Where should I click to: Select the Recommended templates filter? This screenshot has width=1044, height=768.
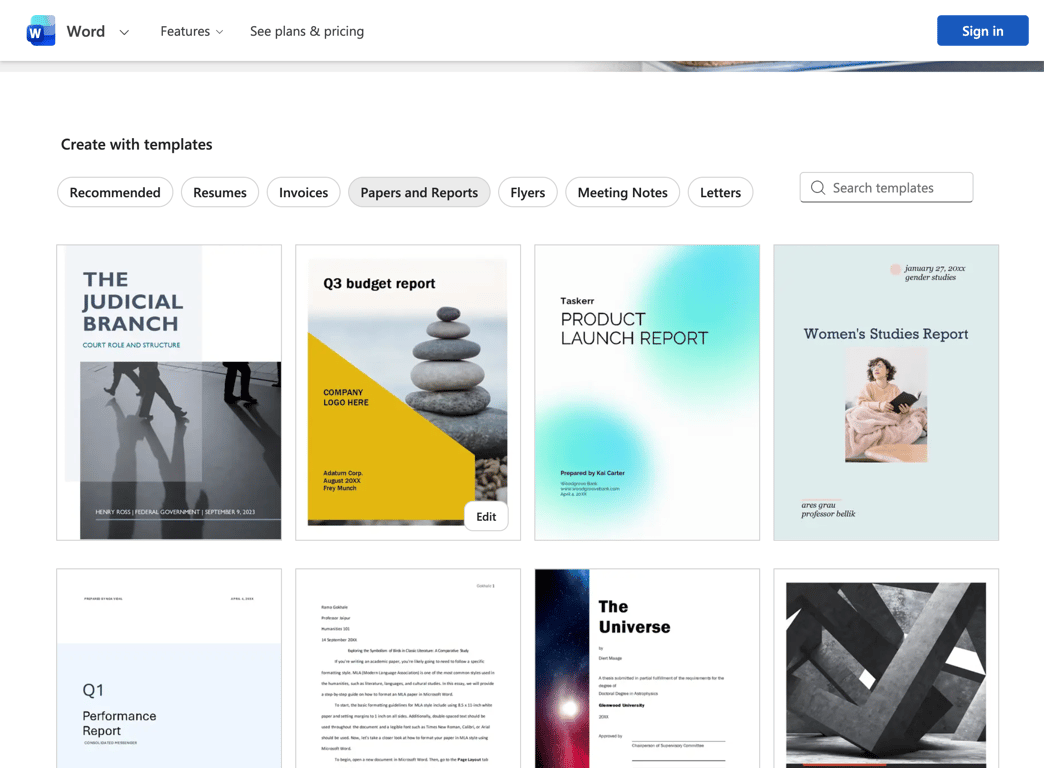[115, 191]
